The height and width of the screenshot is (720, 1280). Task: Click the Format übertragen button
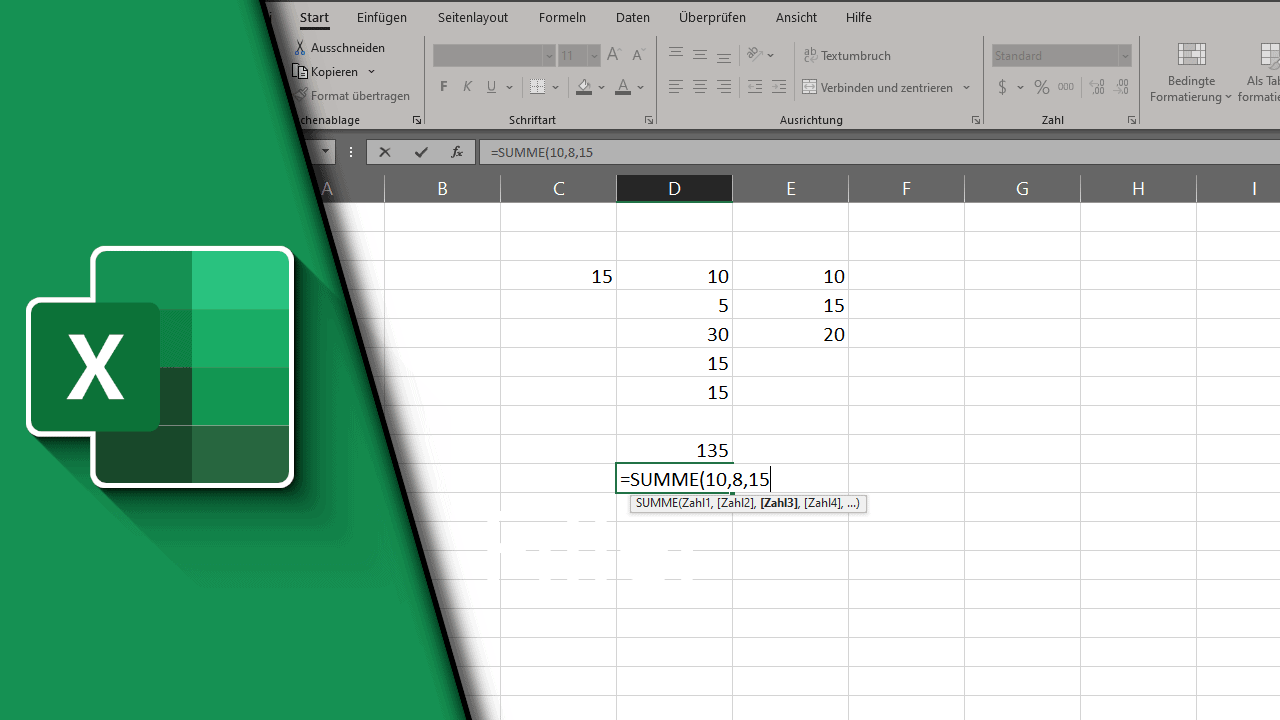(352, 96)
